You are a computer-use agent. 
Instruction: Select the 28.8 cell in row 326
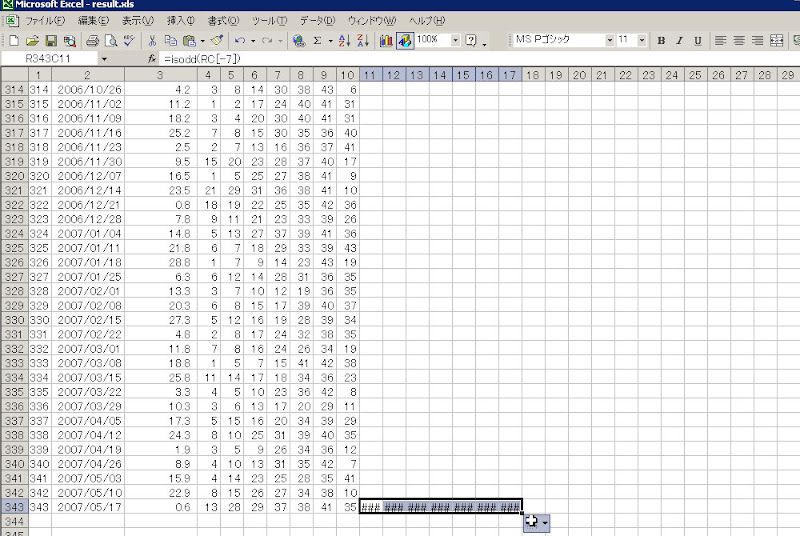click(161, 262)
